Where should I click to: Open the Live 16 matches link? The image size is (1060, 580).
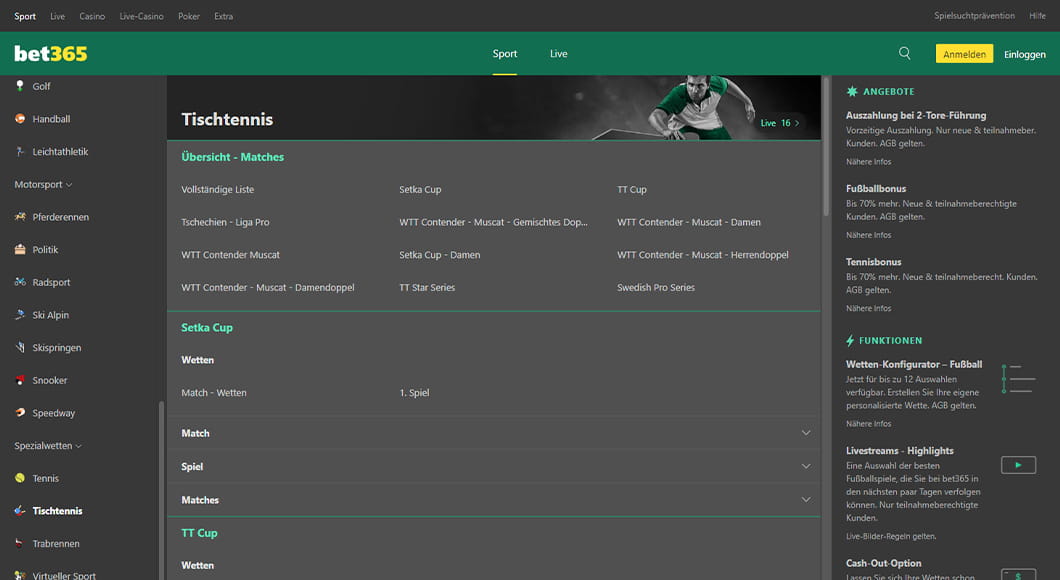pyautogui.click(x=779, y=123)
